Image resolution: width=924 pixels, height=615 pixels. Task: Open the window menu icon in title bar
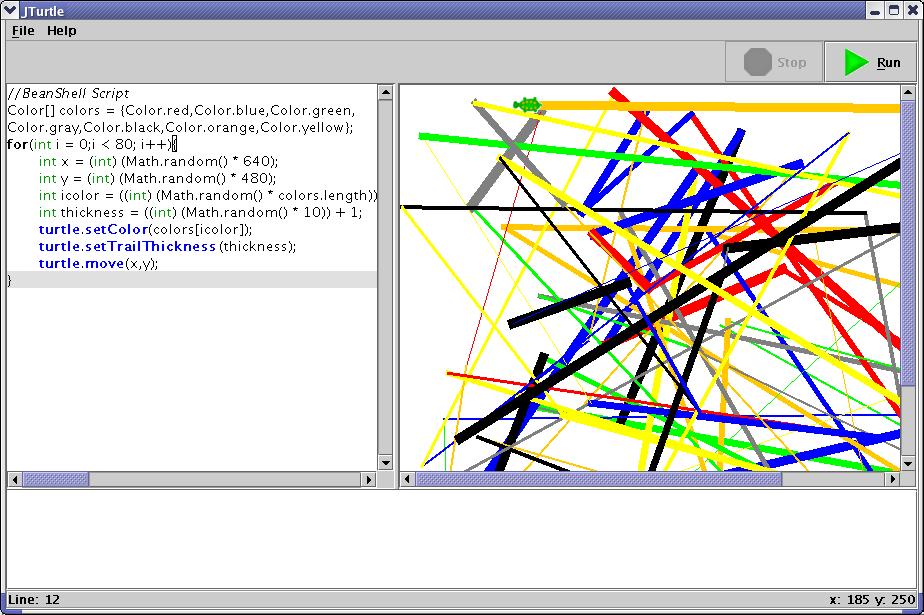[x=10, y=10]
